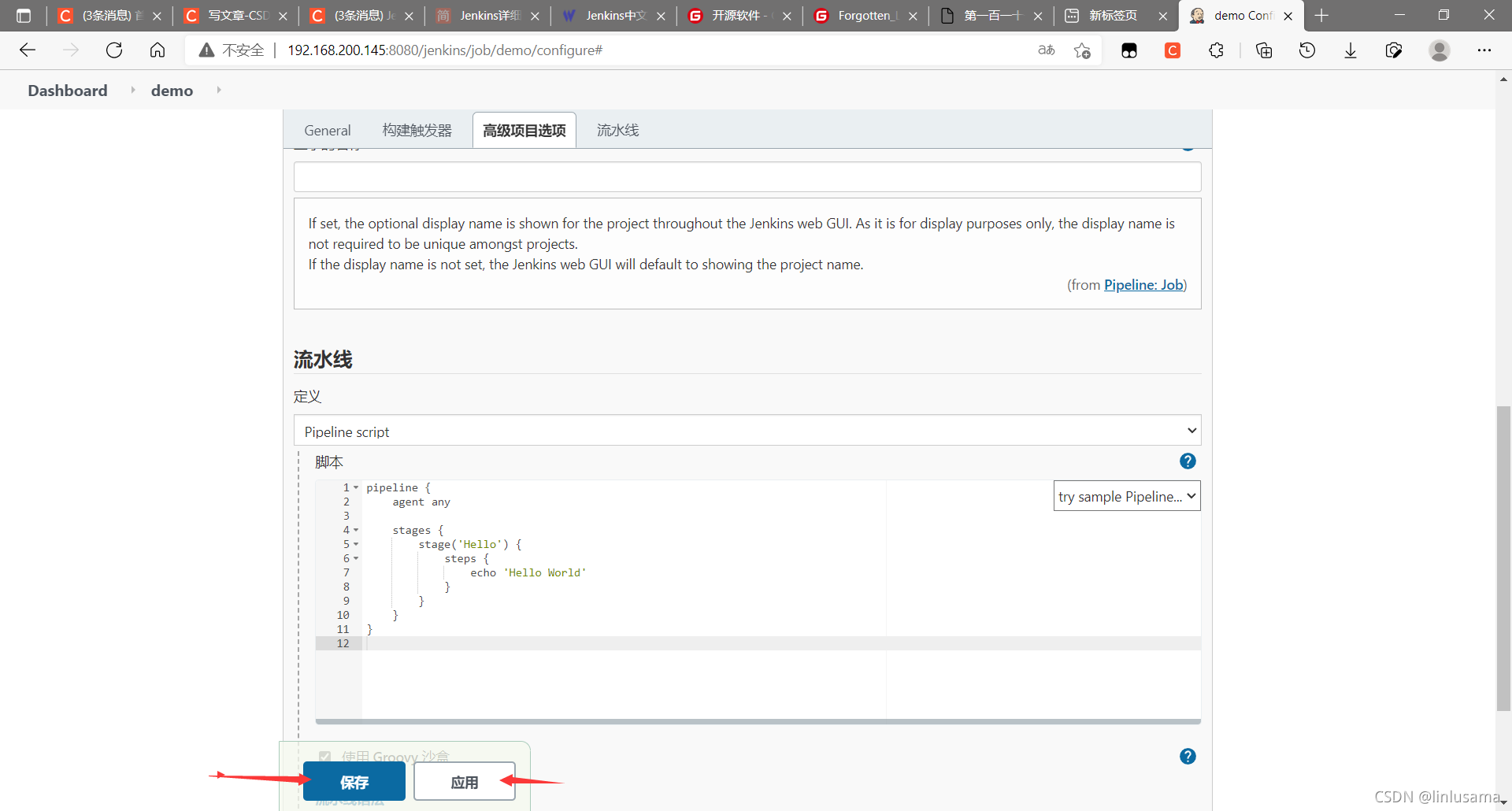The width and height of the screenshot is (1512, 811).
Task: Toggle the 使用 Groovy 沙盒 checkbox
Action: click(x=324, y=757)
